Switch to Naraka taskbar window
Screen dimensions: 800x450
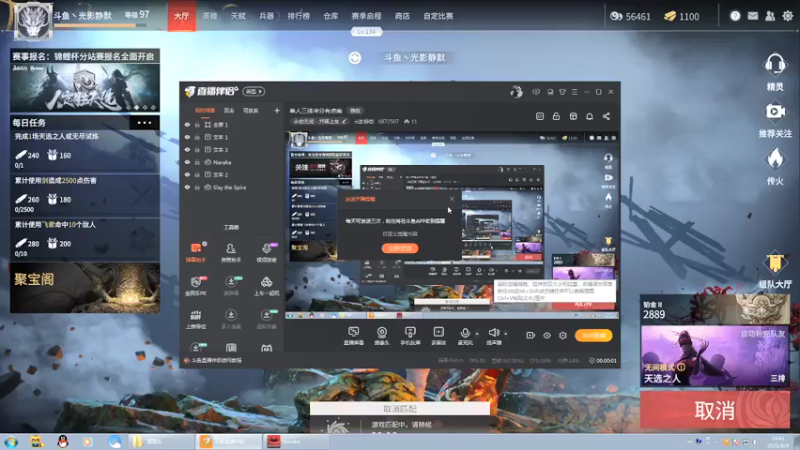pos(296,441)
